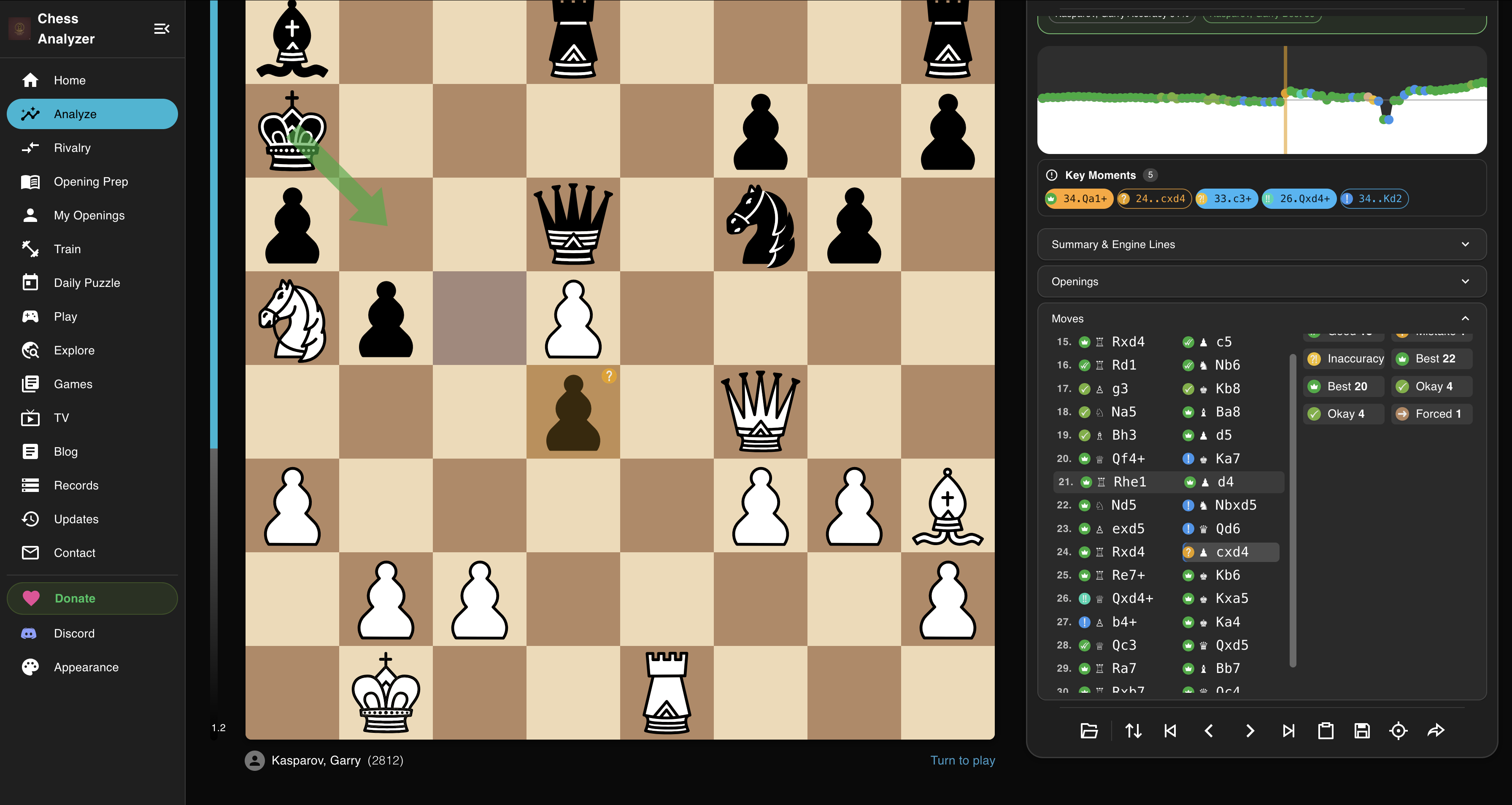Viewport: 1512px width, 805px height.
Task: Save the current analysis
Action: point(1363,731)
